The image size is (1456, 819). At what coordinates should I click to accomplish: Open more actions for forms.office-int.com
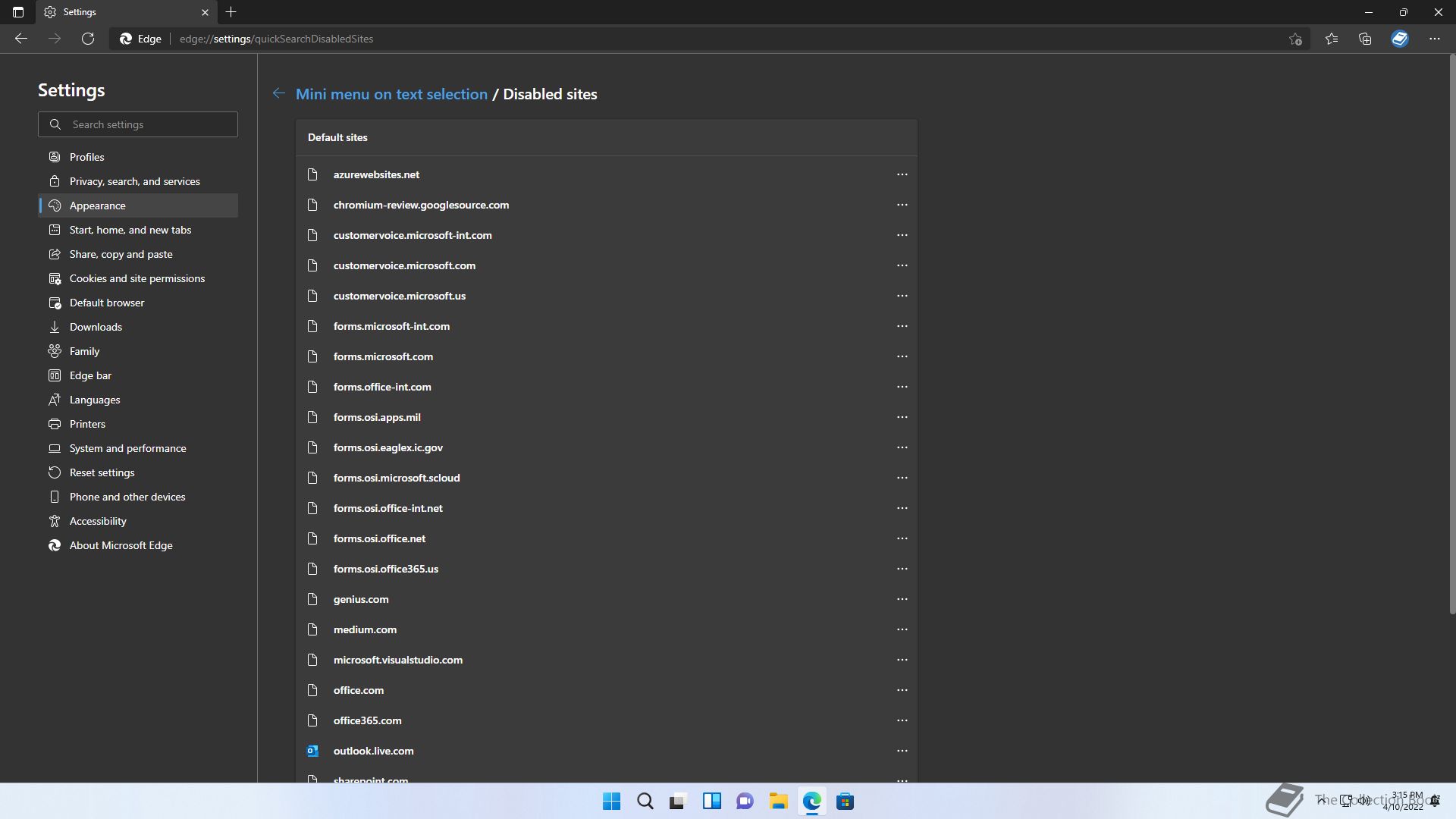tap(902, 387)
